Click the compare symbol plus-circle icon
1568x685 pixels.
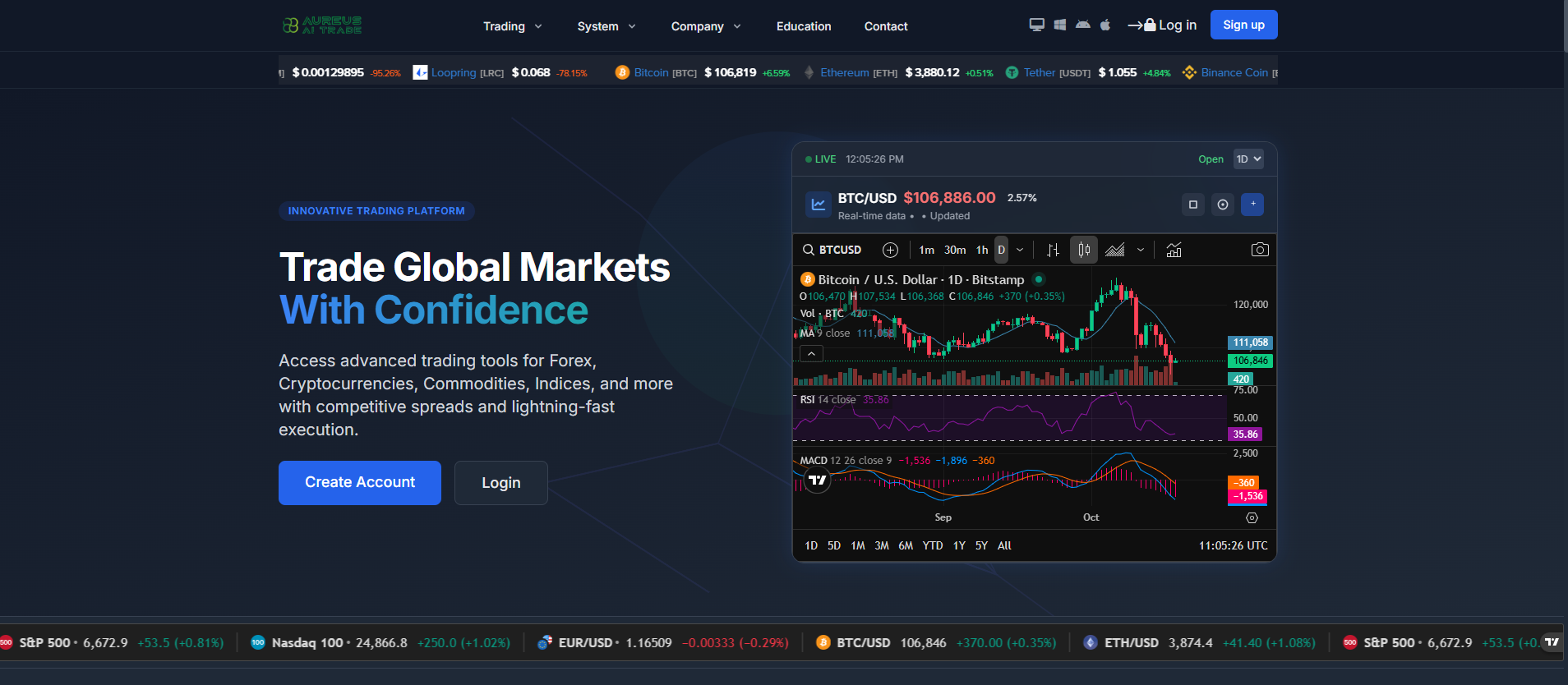[890, 250]
